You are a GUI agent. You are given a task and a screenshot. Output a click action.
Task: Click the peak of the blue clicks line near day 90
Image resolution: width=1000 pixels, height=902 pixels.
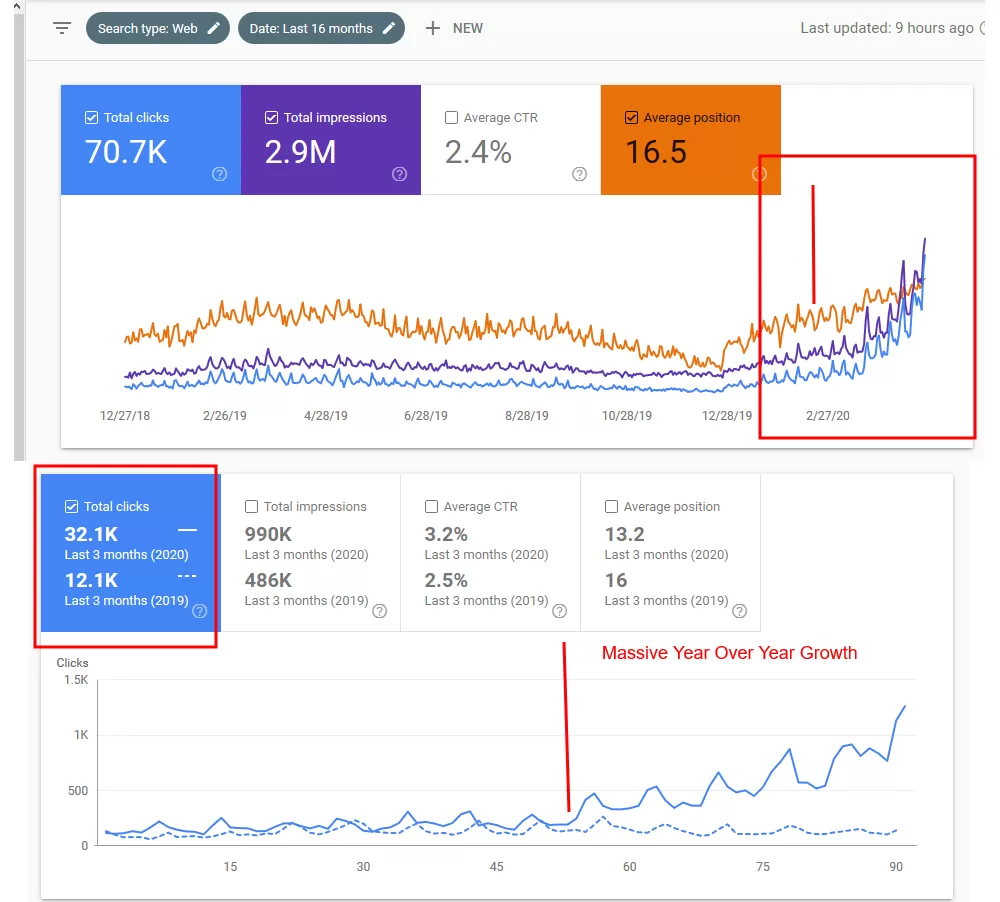pyautogui.click(x=904, y=706)
